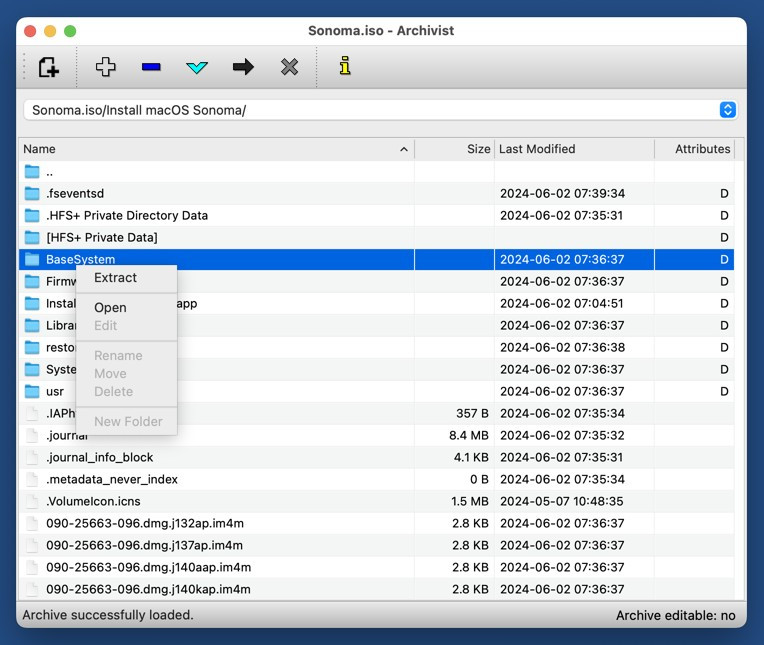Click the folder icon of BaseSystem
Screen dimensions: 764x645
[x=32, y=259]
